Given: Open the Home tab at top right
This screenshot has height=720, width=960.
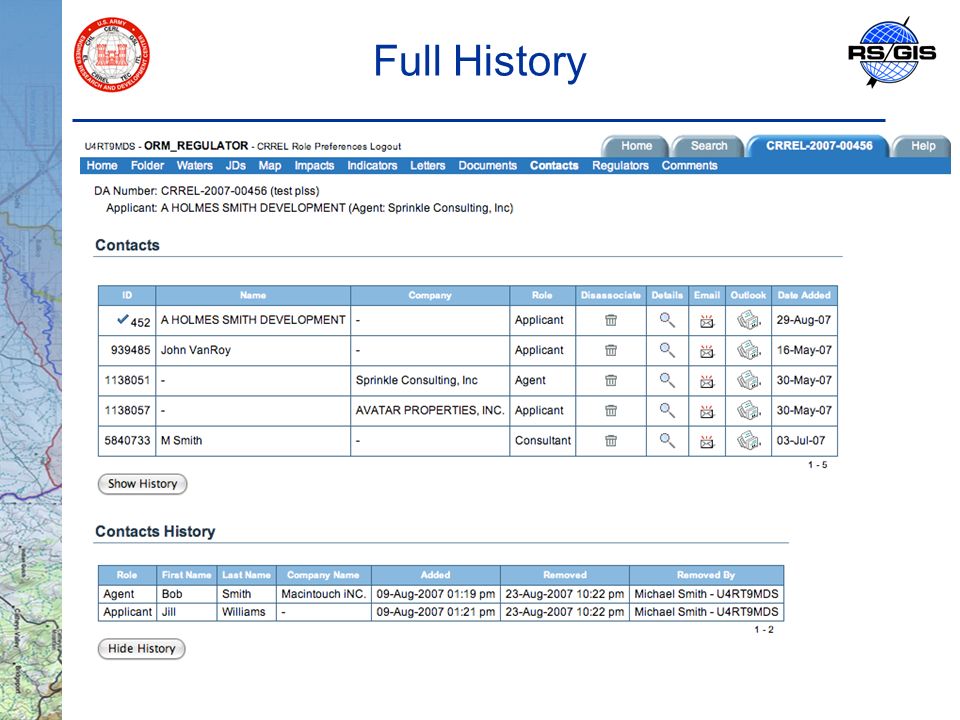Looking at the screenshot, I should (636, 146).
